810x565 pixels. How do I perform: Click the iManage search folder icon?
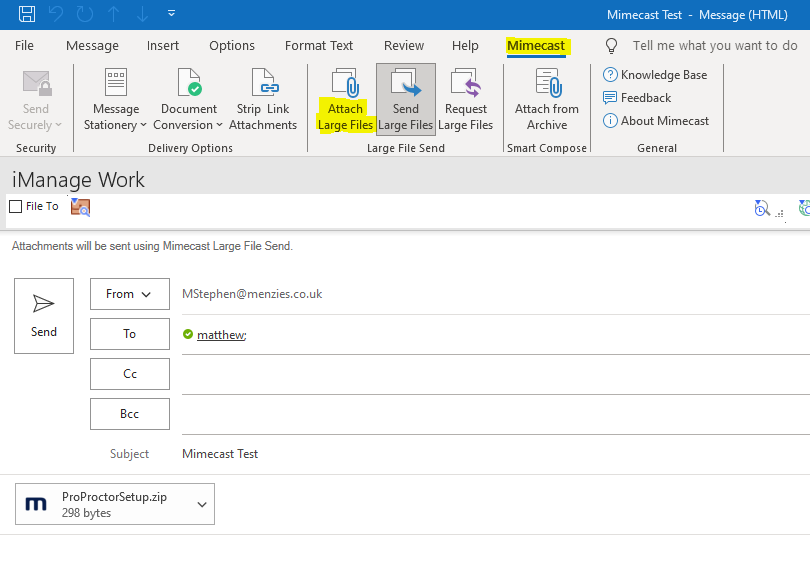[80, 207]
